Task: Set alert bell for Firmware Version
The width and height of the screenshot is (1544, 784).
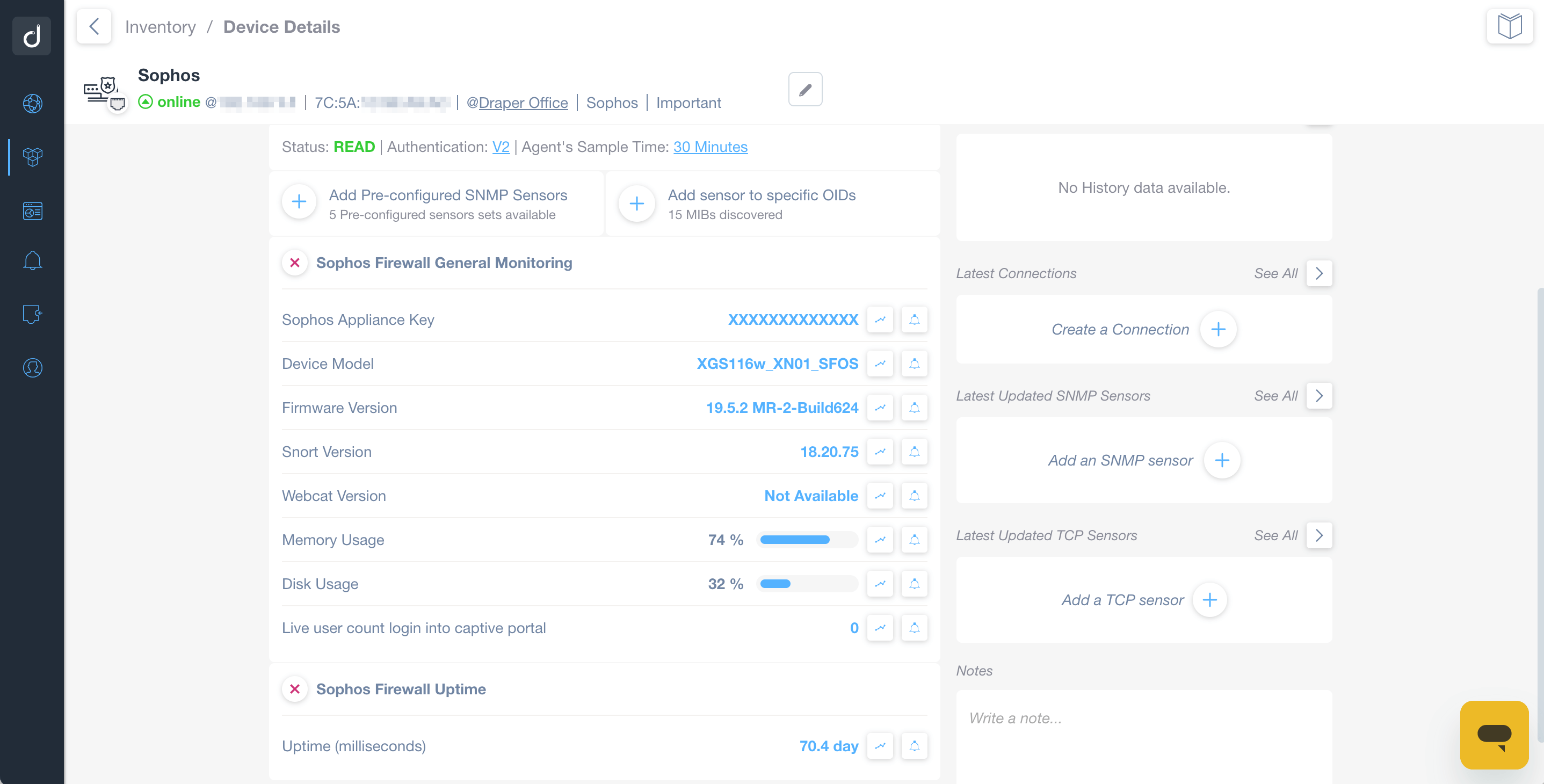Action: 914,408
